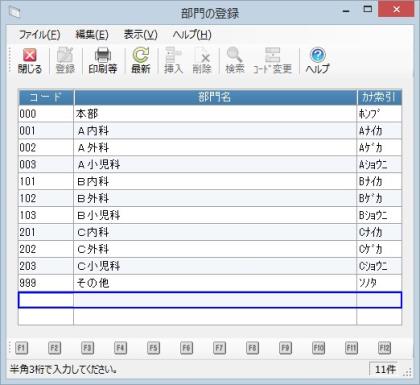
Task: Click the F2 function key button
Action: (x=54, y=348)
